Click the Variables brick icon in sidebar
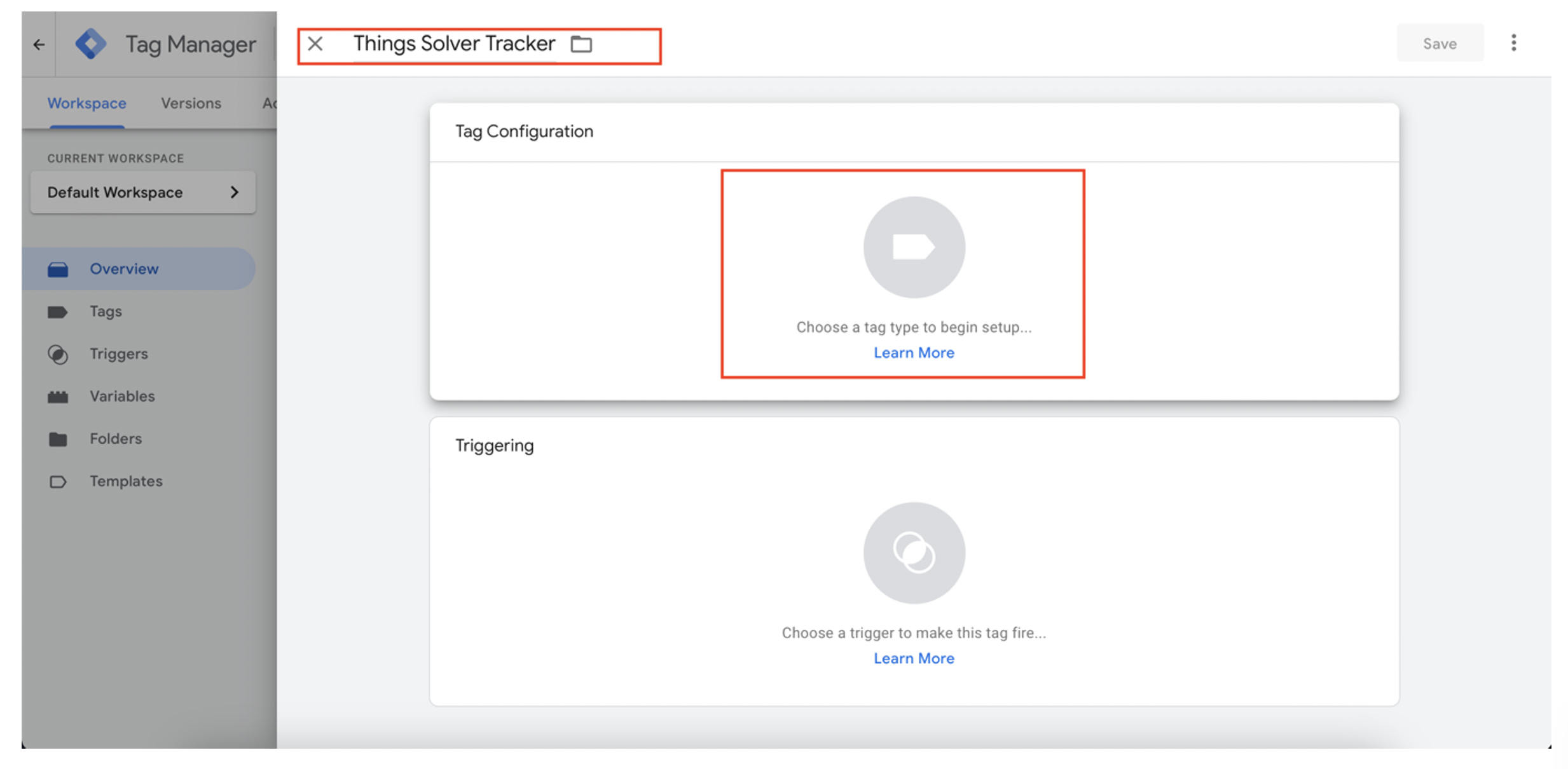The height and width of the screenshot is (769, 1568). click(x=58, y=397)
